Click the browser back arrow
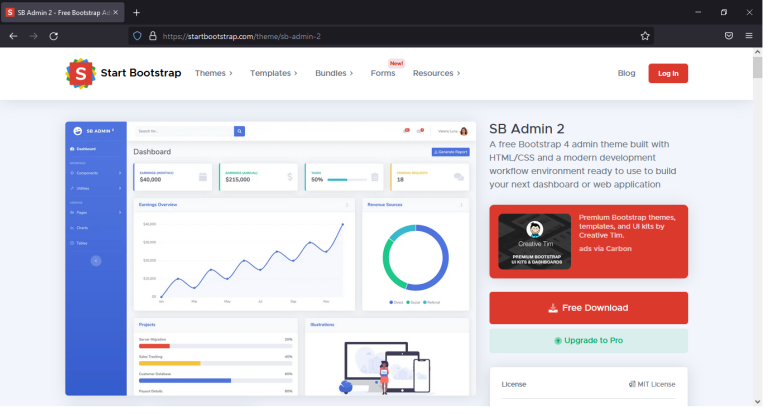The height and width of the screenshot is (414, 768). coord(13,35)
